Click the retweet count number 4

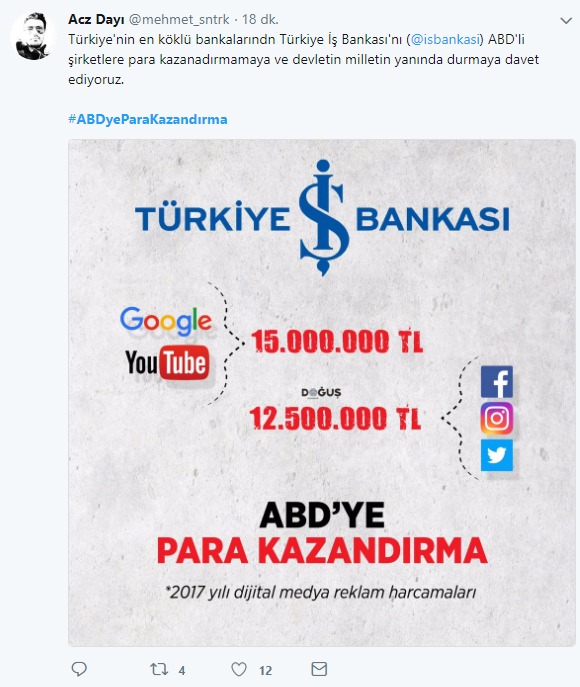(x=182, y=670)
